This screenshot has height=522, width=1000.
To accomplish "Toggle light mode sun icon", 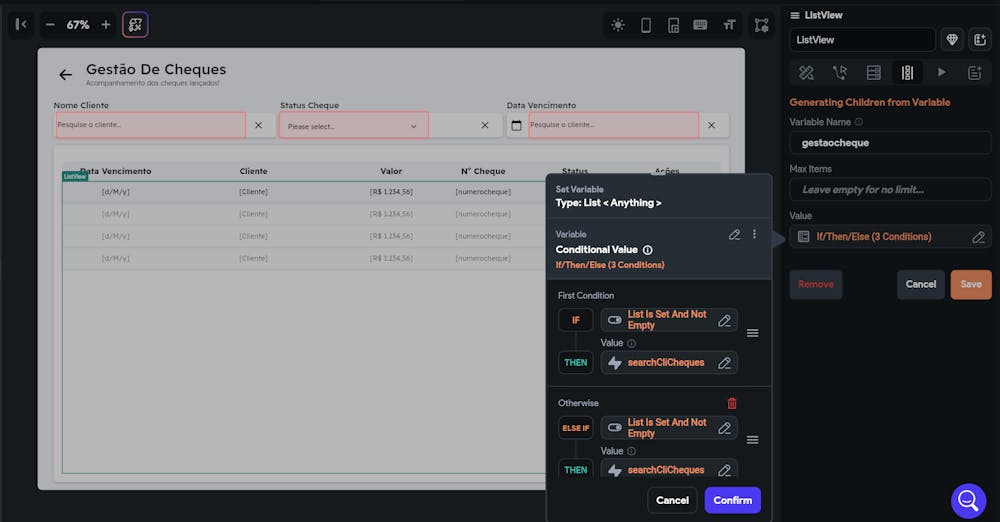I will click(618, 25).
